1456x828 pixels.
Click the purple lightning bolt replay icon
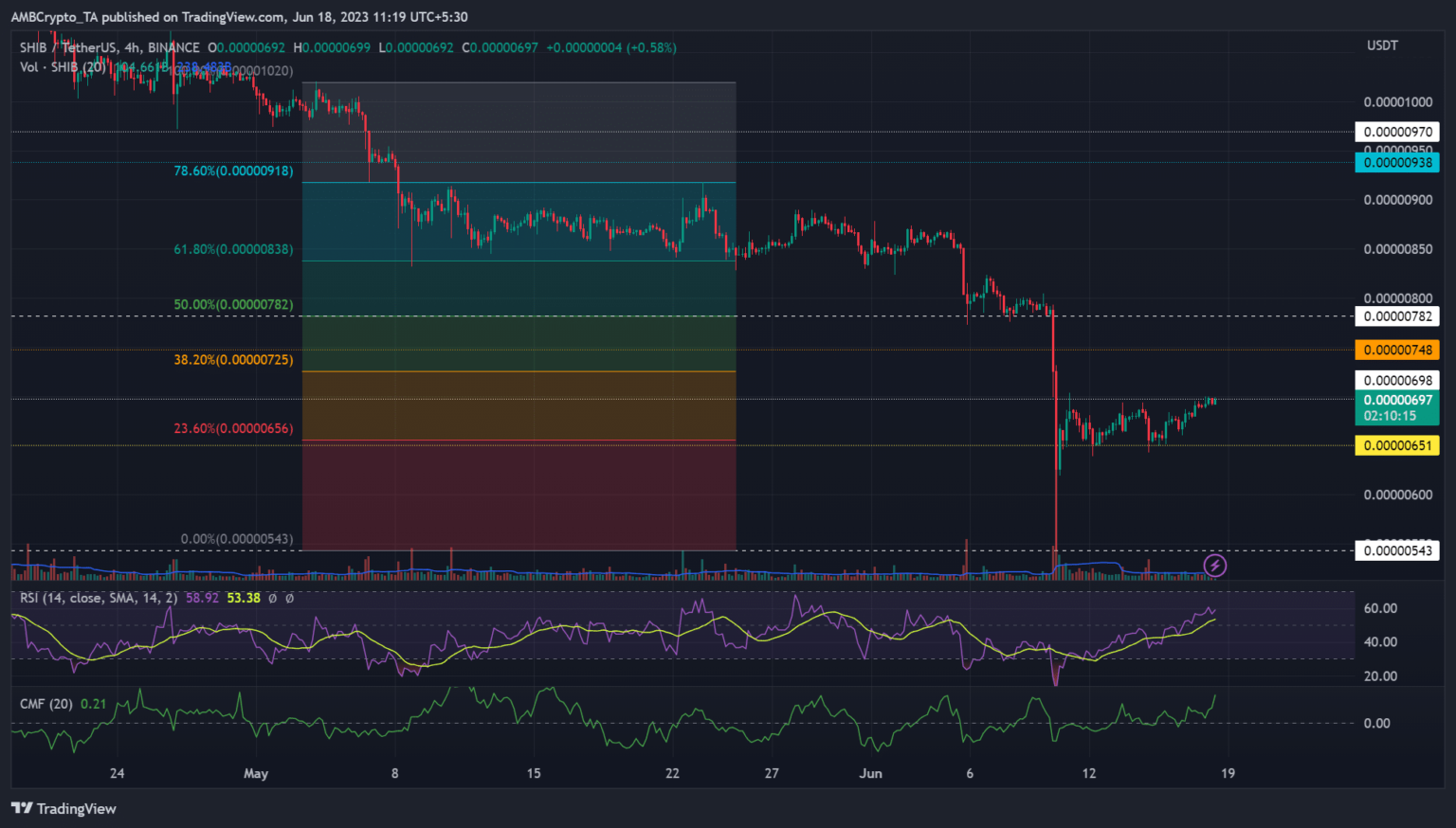(x=1214, y=567)
